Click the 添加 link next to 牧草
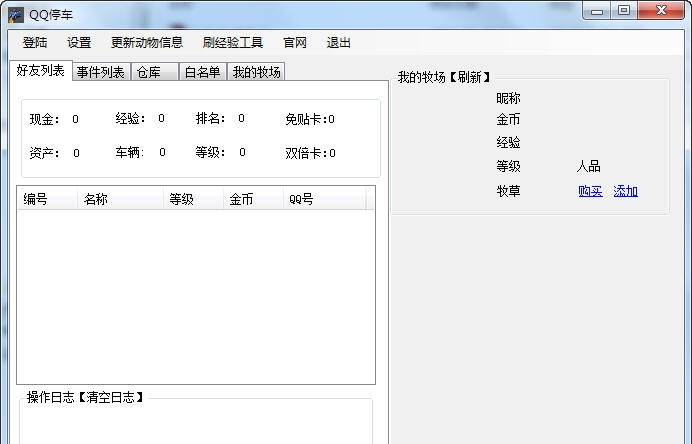The height and width of the screenshot is (444, 692). click(625, 191)
